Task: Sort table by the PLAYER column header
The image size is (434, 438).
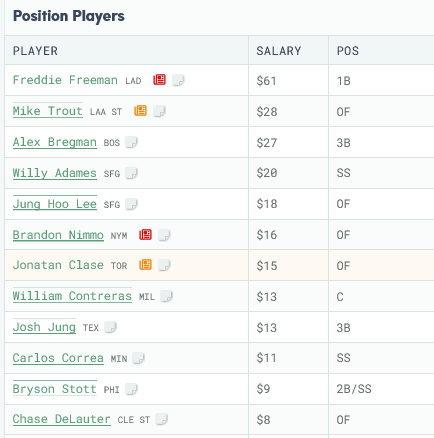Action: point(35,51)
